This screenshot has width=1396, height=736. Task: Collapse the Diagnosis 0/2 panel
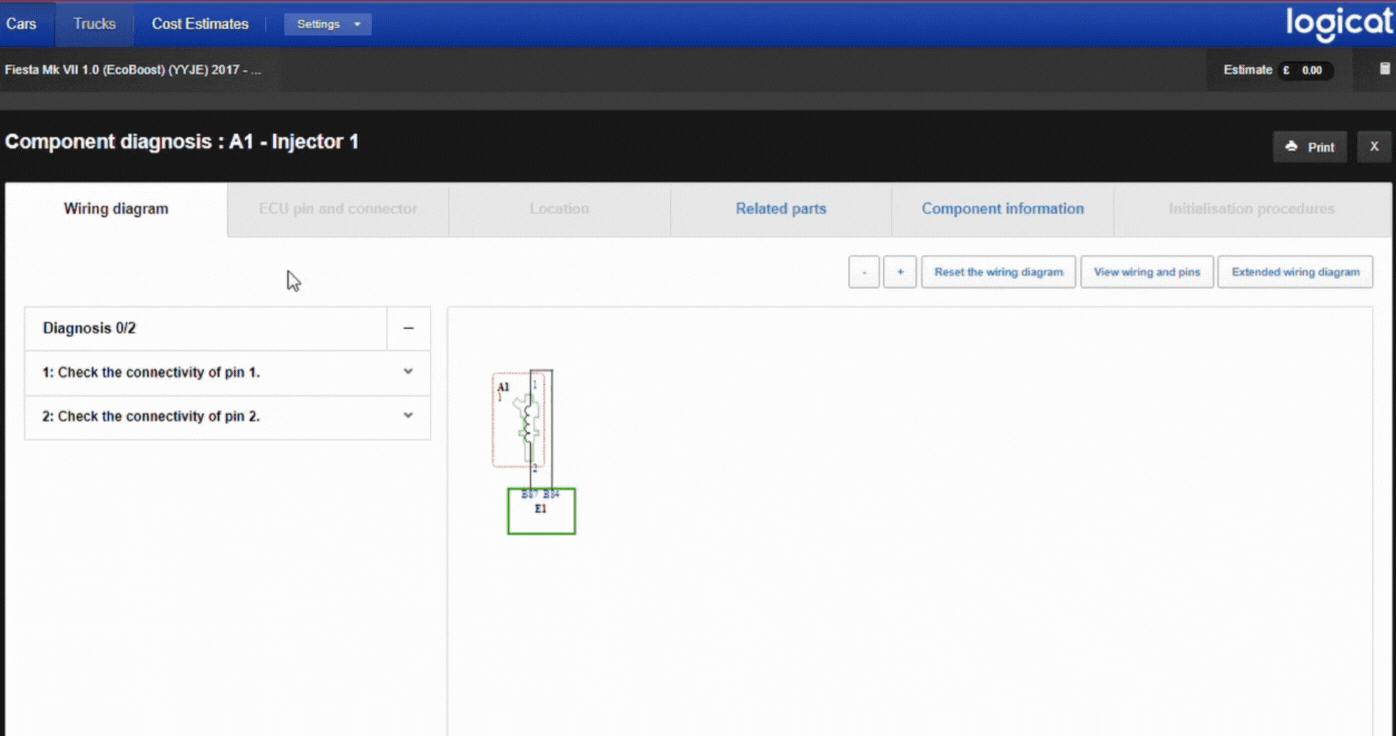point(408,328)
